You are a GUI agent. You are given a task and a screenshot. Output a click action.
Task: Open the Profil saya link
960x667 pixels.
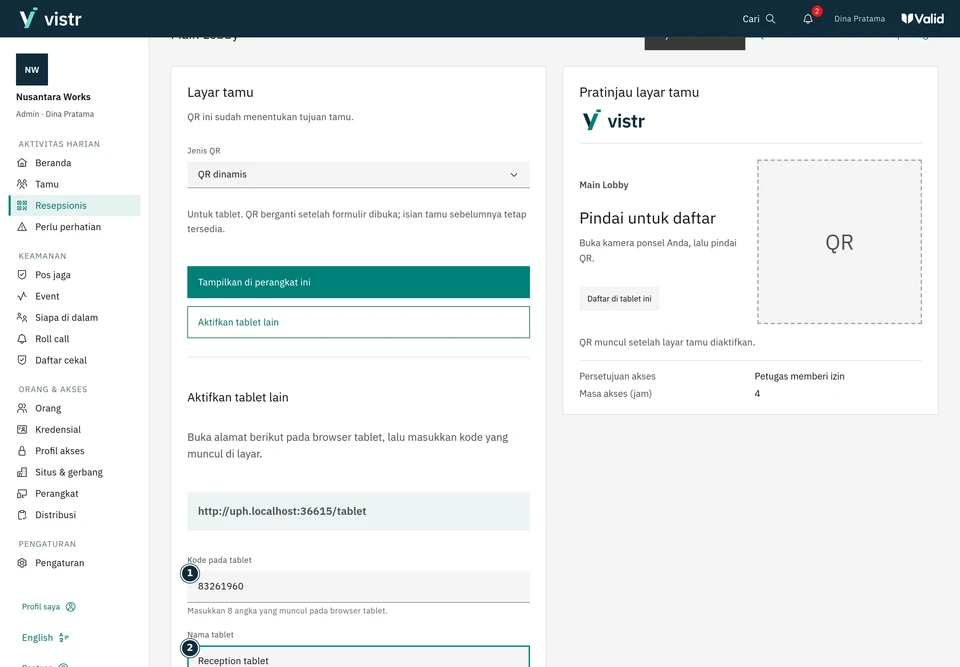(48, 607)
